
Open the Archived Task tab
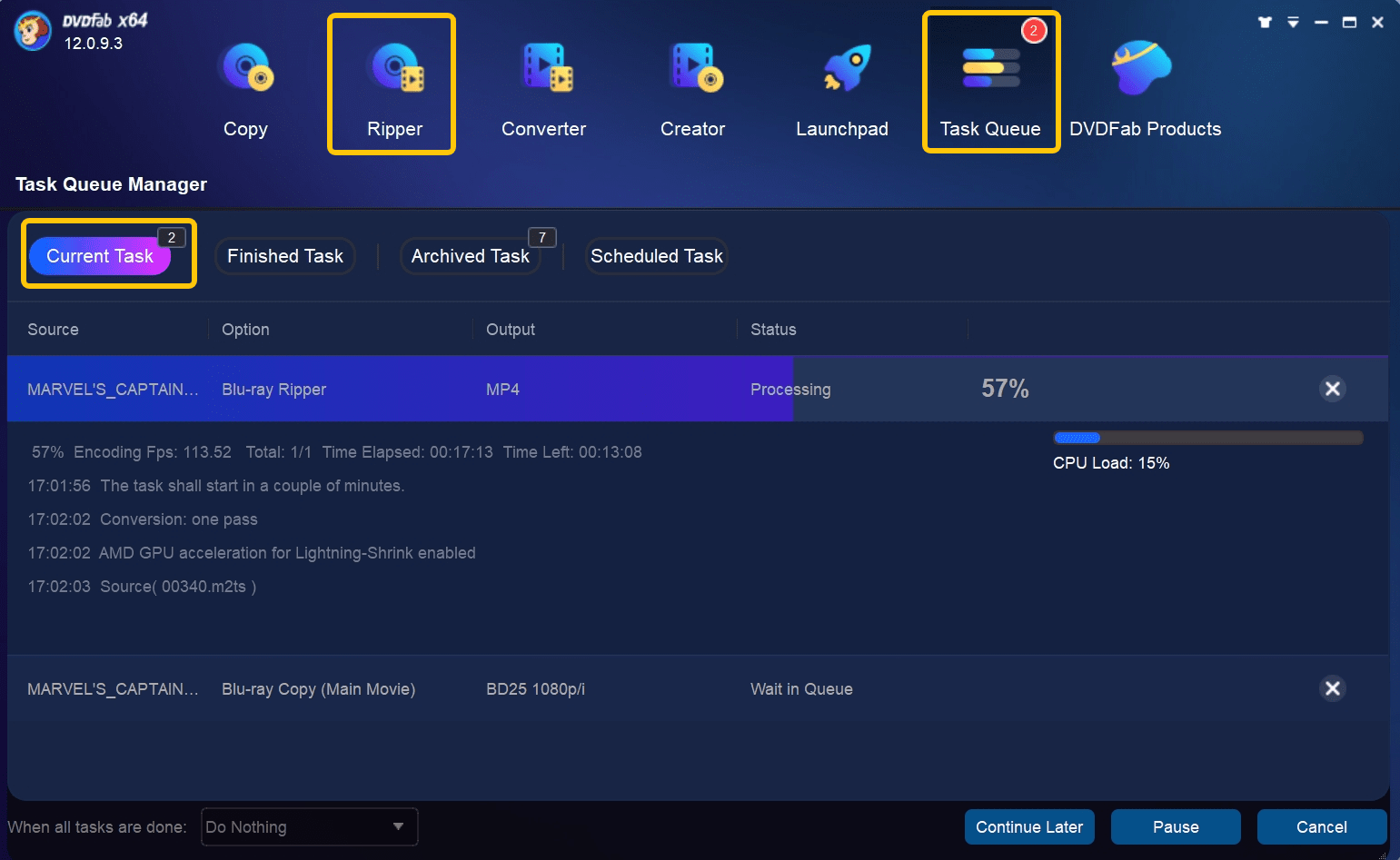[x=470, y=256]
